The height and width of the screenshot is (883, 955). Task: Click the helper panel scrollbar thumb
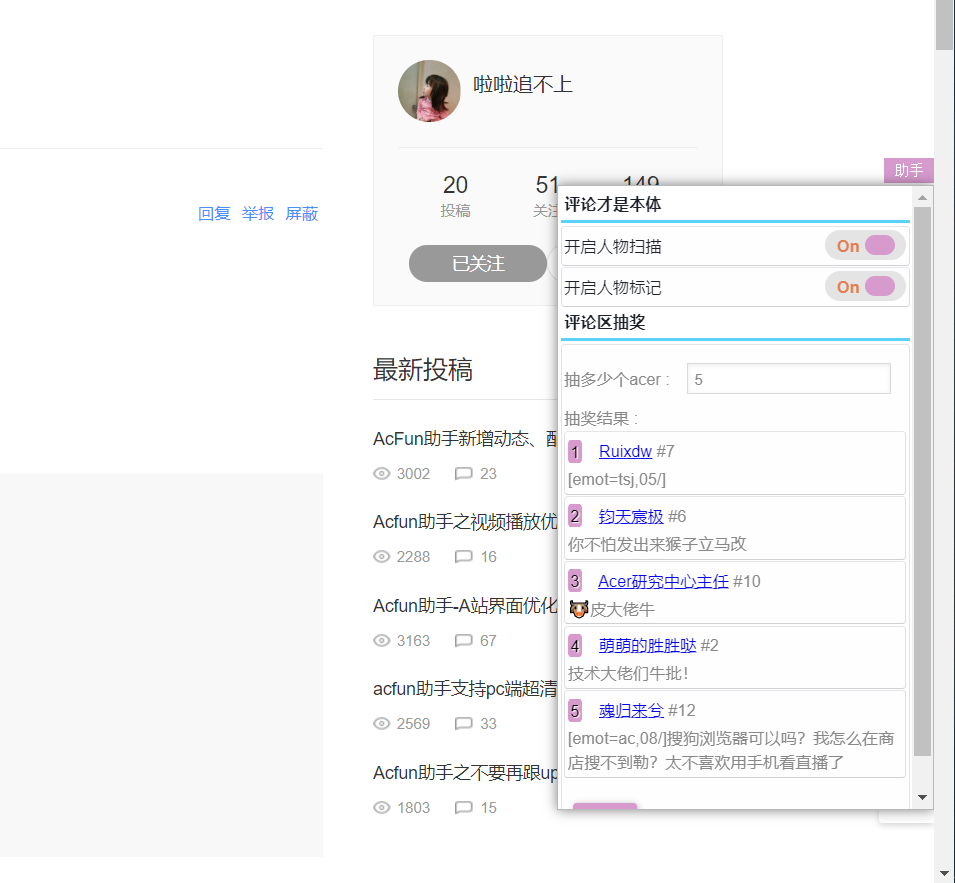point(922,481)
